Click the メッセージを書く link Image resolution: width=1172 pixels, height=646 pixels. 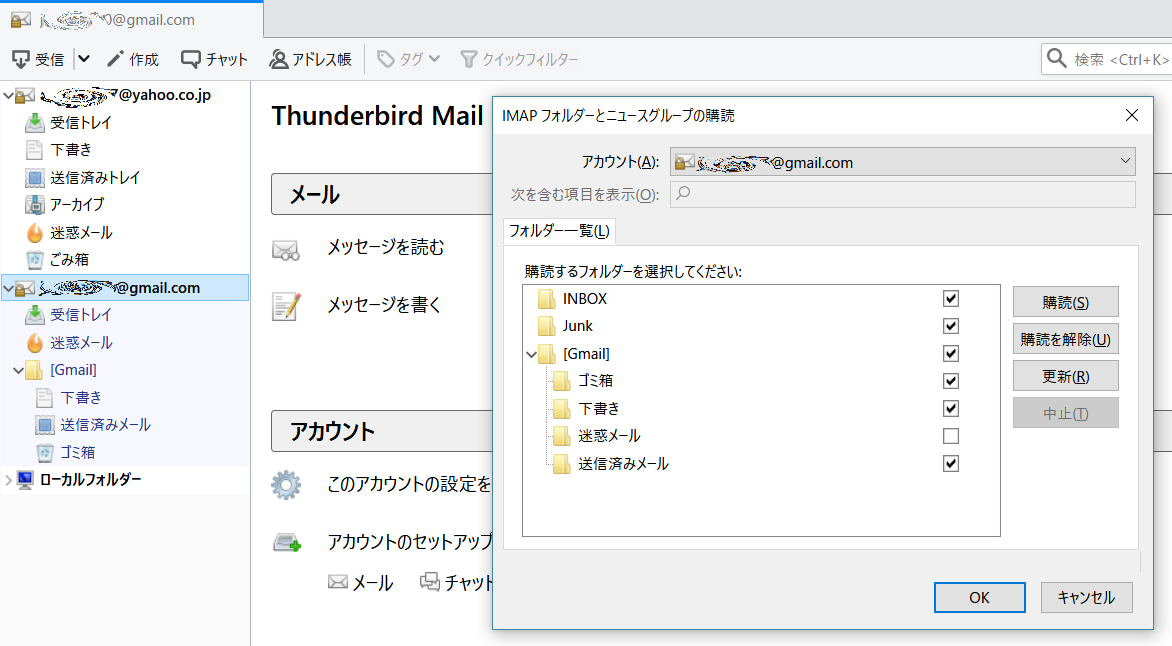(384, 305)
